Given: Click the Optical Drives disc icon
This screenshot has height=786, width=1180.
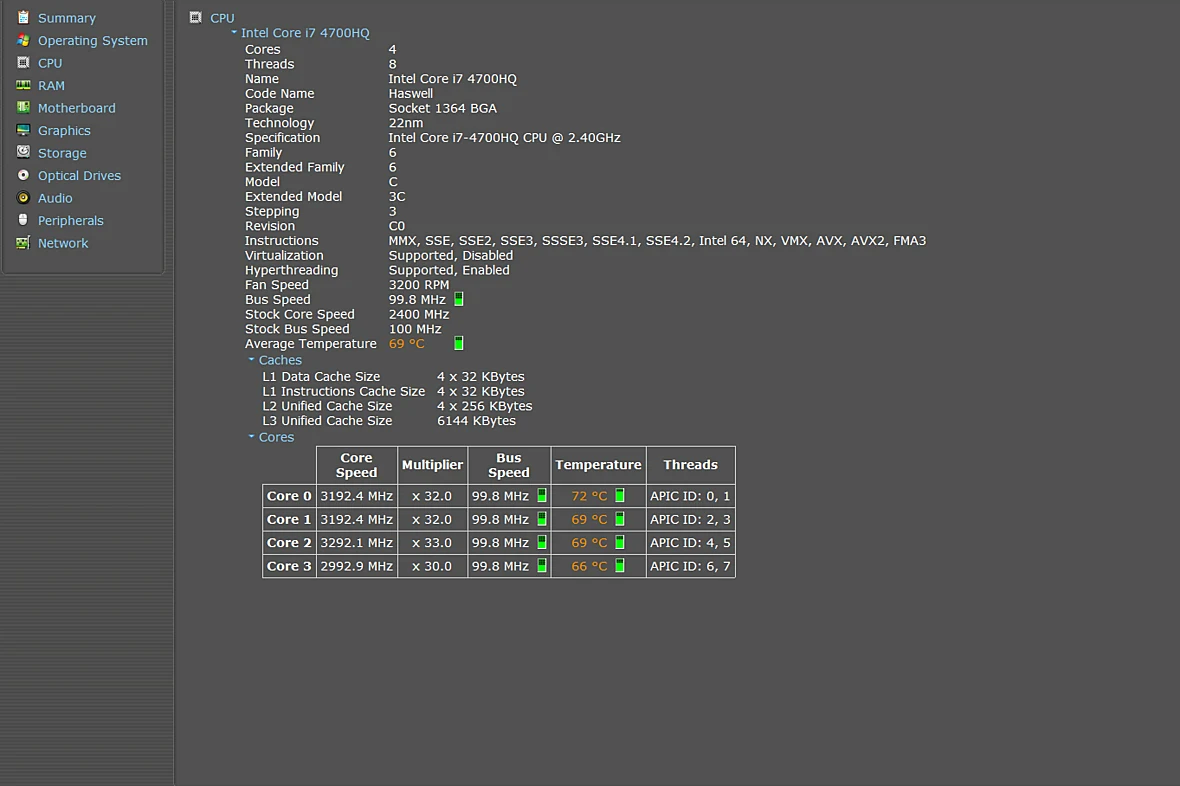Looking at the screenshot, I should 23,175.
